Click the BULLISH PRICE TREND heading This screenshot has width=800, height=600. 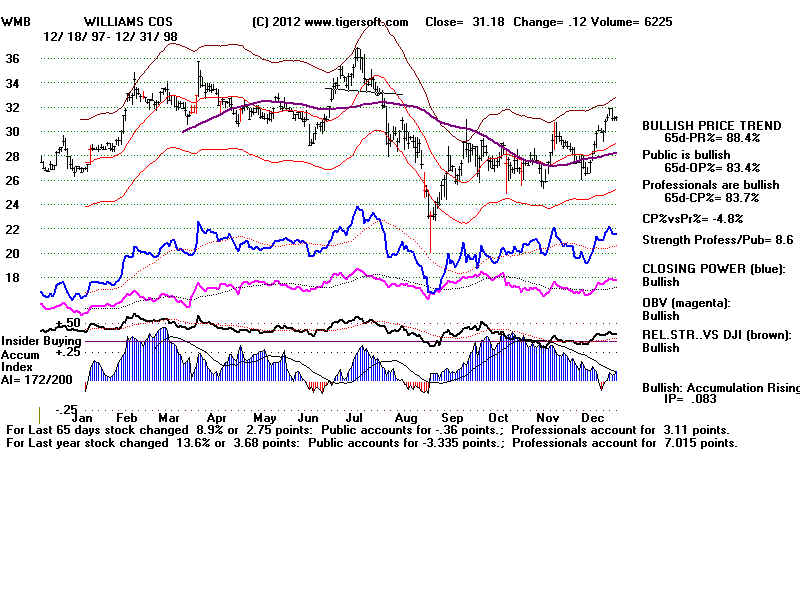pyautogui.click(x=710, y=125)
